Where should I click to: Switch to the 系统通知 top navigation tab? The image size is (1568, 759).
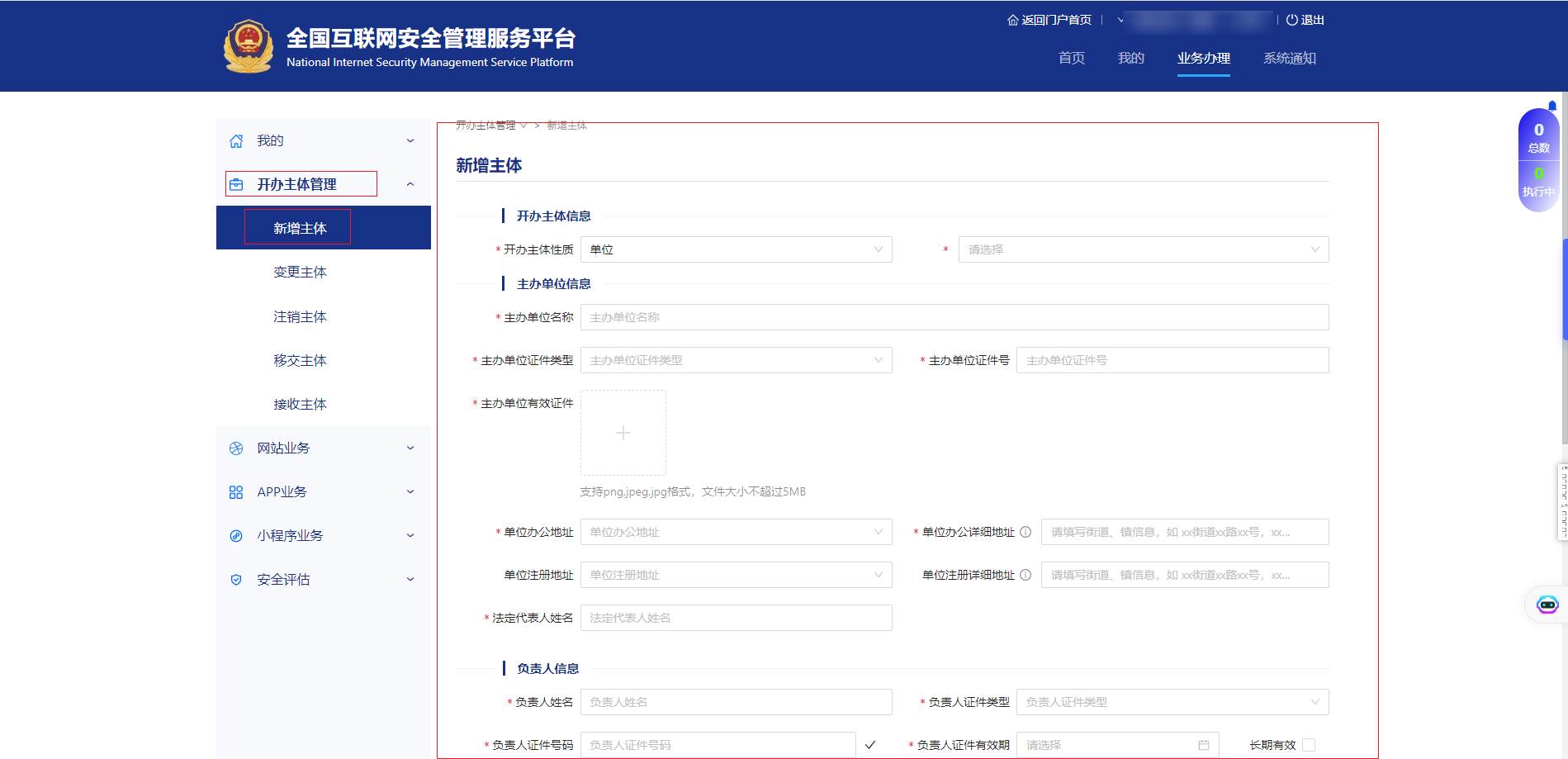pos(1289,59)
